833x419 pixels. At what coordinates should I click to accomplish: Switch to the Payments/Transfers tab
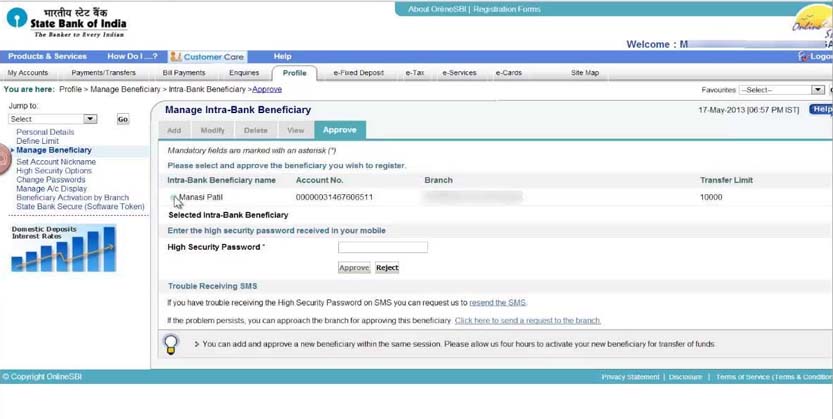(x=104, y=73)
